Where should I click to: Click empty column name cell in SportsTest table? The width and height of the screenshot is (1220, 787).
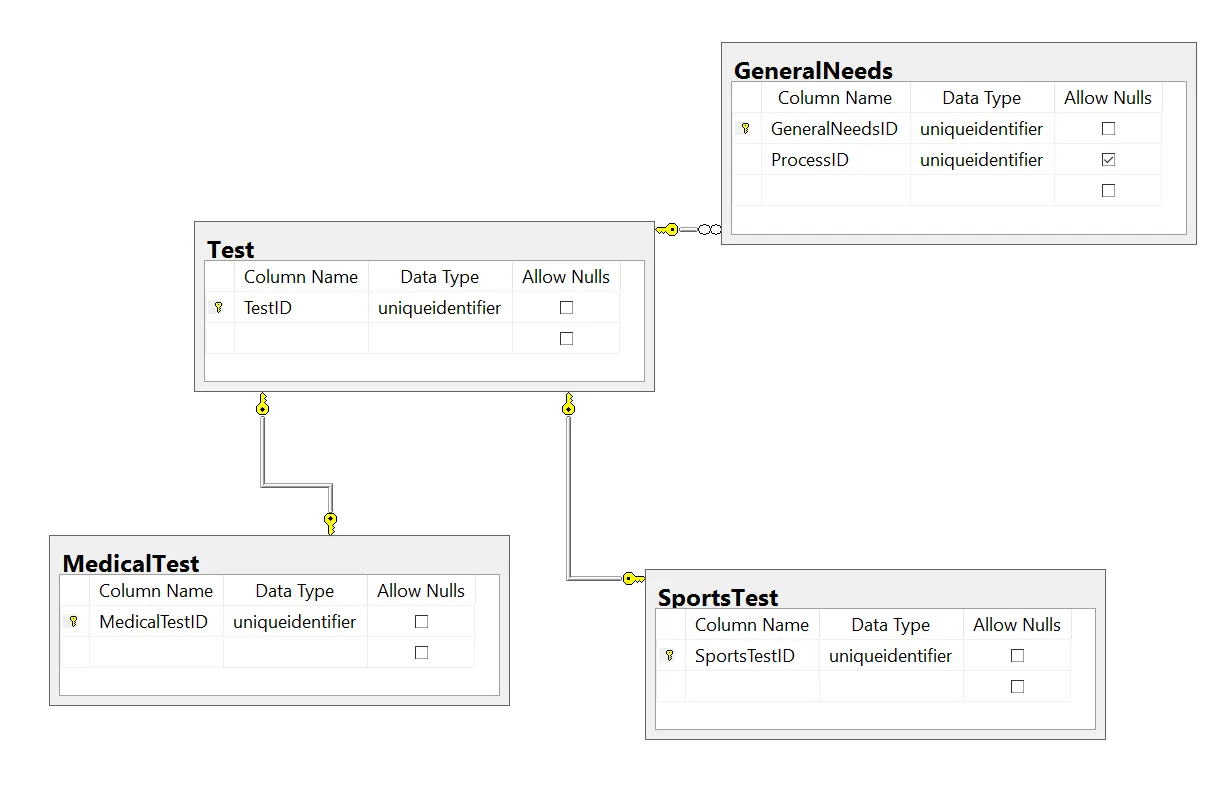coord(753,687)
